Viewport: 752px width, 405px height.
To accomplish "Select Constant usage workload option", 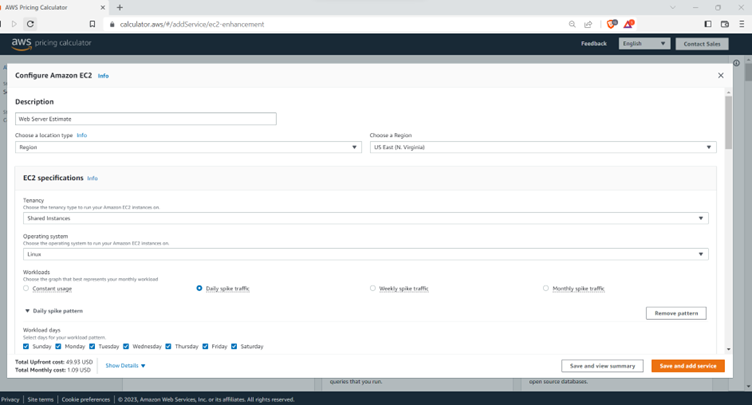I will 26,288.
